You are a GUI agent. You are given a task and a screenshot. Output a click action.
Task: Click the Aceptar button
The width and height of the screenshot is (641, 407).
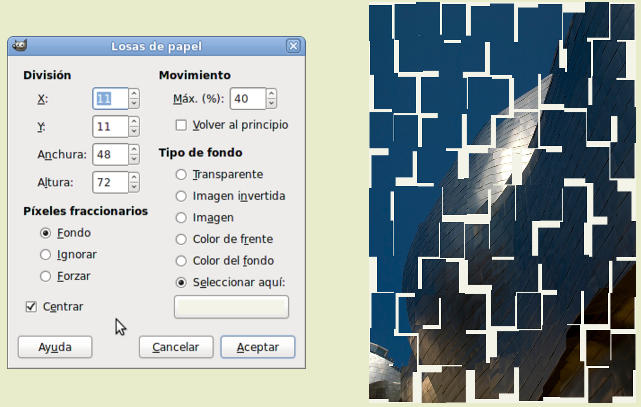point(258,347)
